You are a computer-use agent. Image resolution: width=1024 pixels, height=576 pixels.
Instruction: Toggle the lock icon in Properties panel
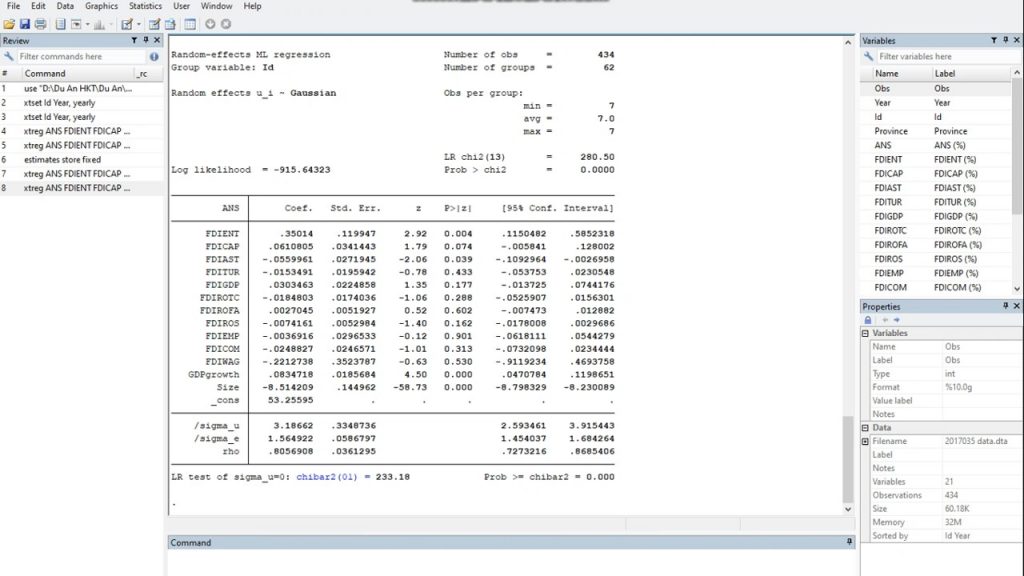[x=868, y=319]
